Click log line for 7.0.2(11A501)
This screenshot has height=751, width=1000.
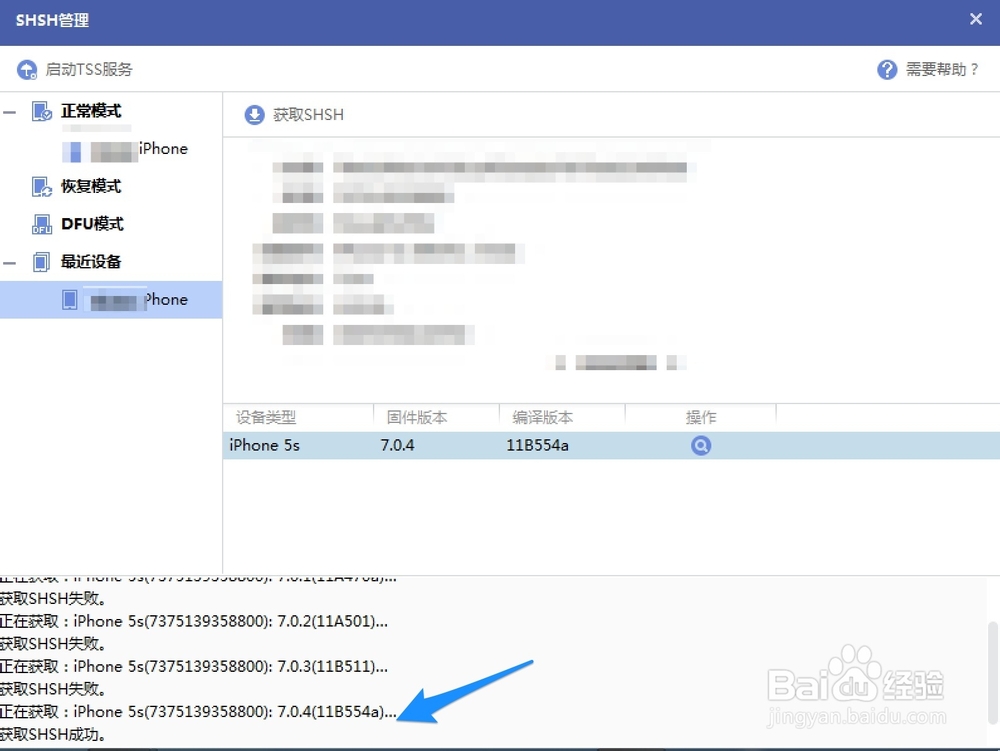tap(194, 621)
